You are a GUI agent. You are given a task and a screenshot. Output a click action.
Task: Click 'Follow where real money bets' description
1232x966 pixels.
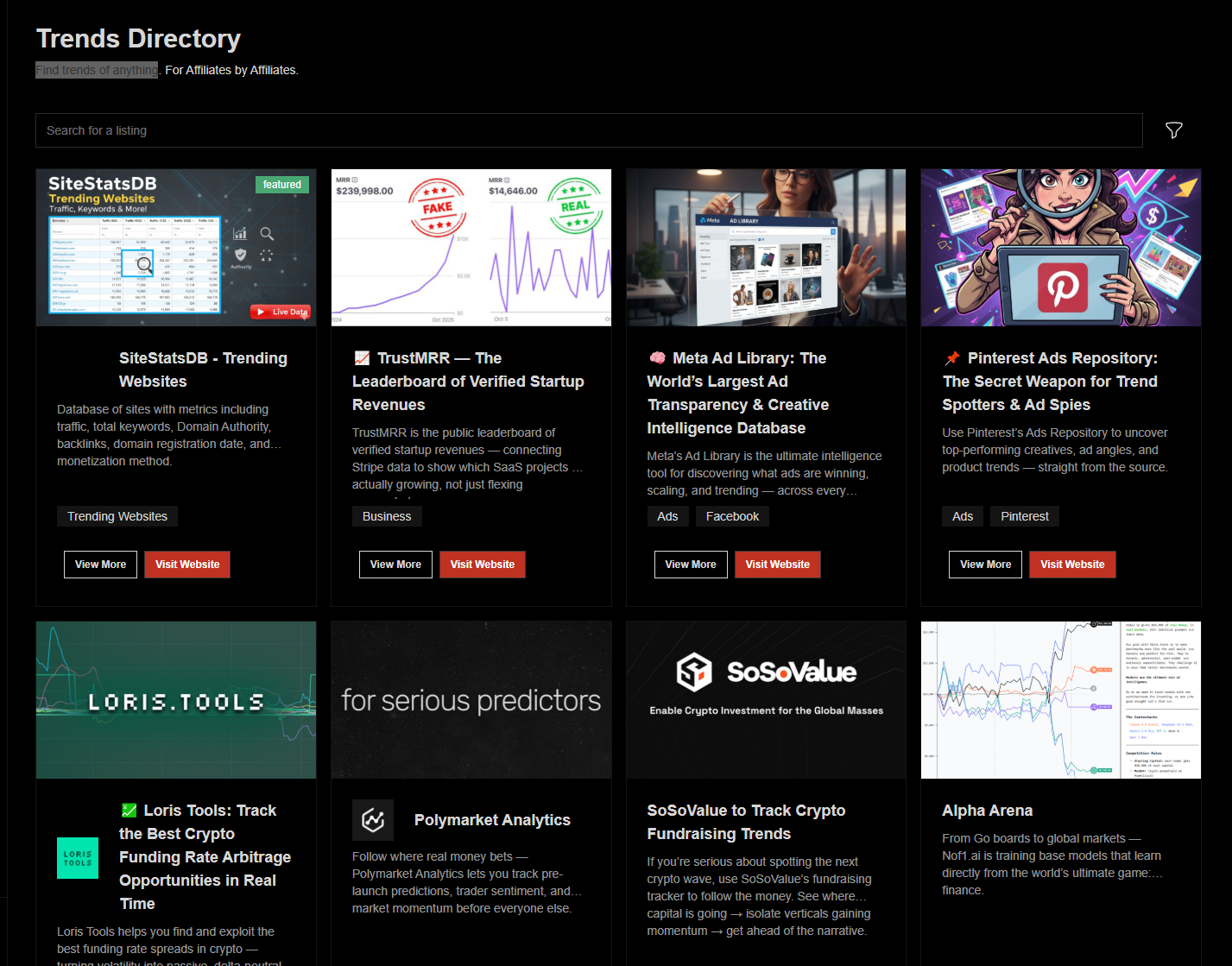tap(466, 882)
